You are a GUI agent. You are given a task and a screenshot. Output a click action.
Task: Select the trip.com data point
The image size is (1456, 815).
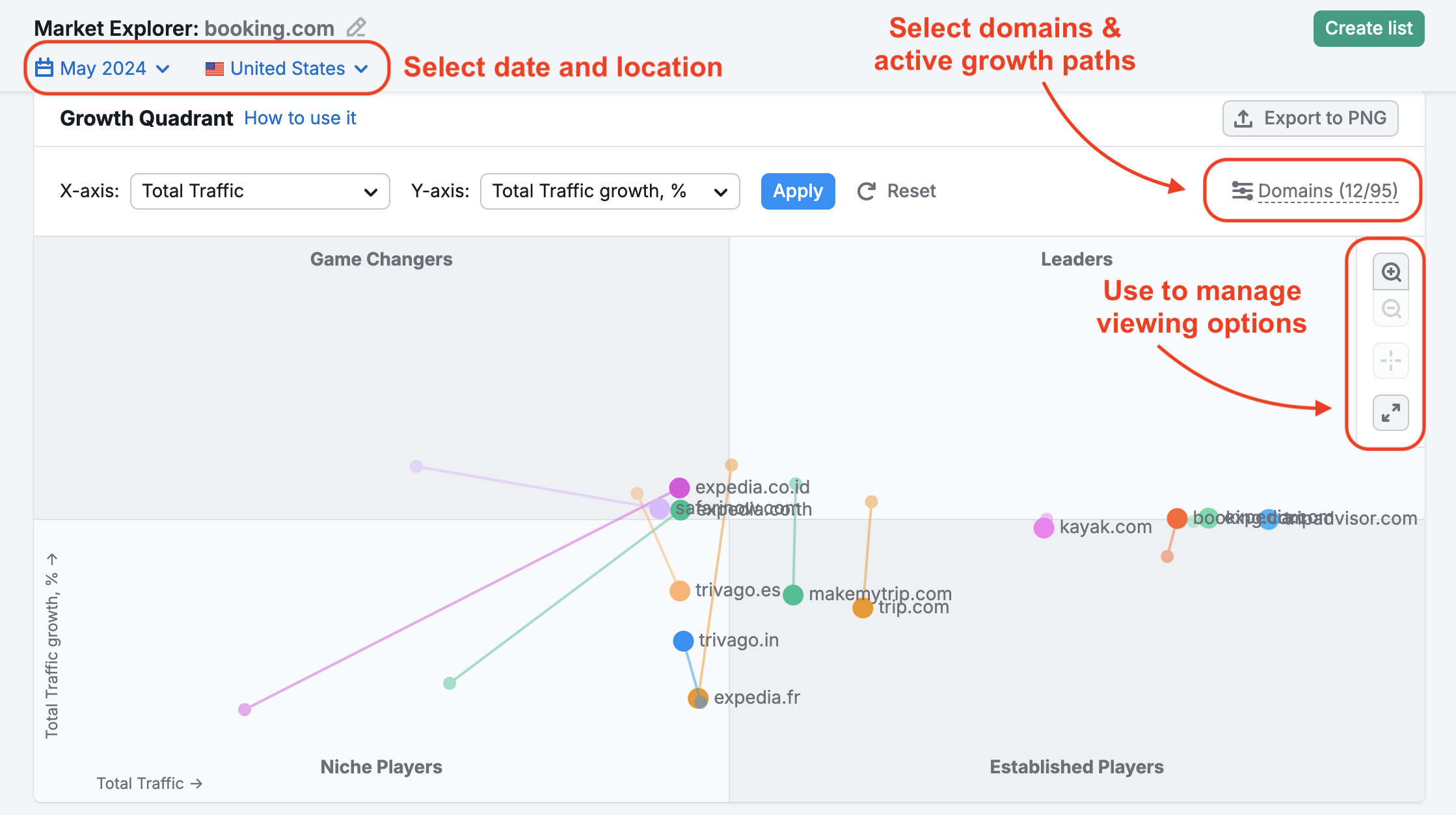(863, 608)
